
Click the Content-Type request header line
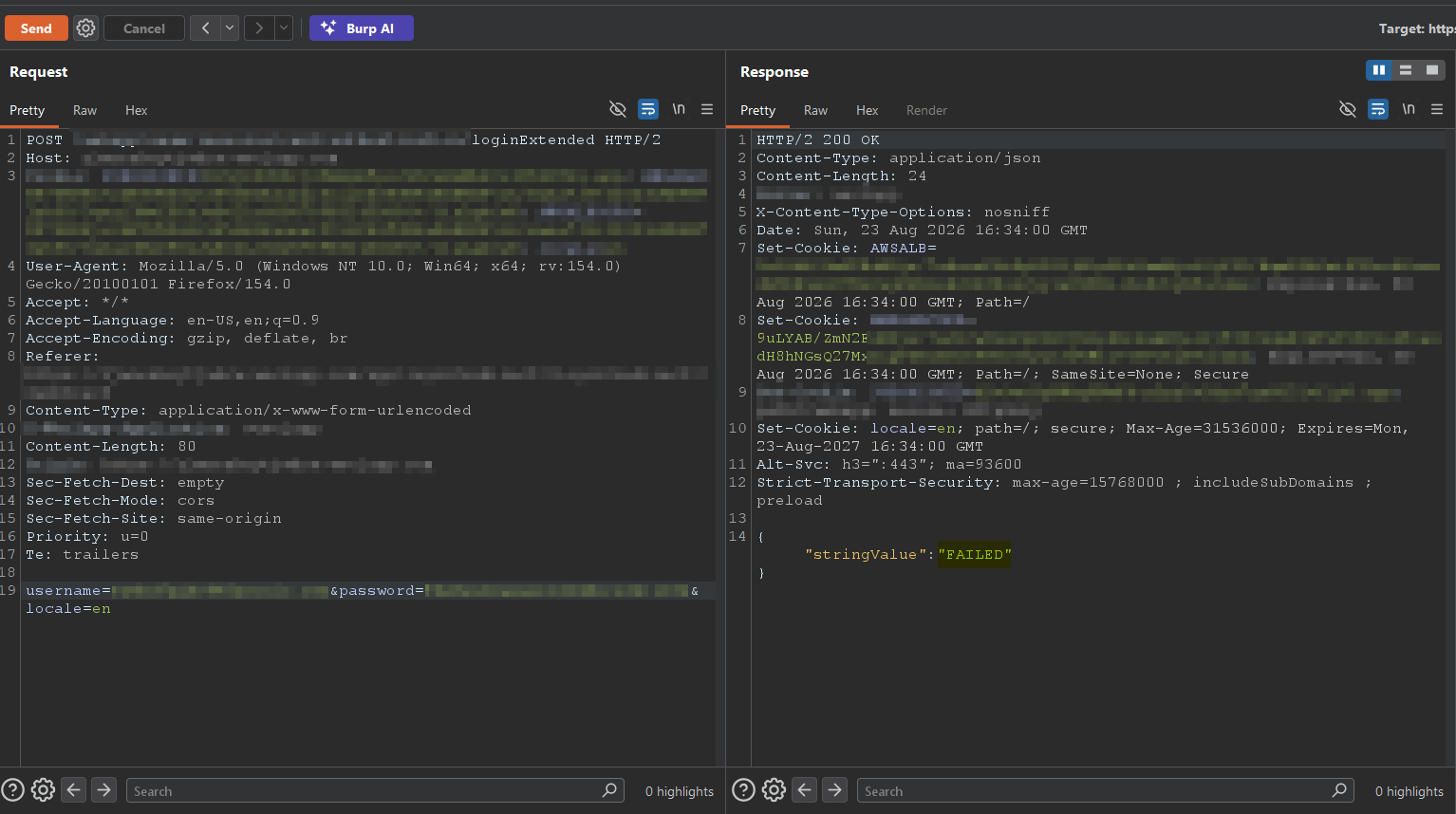click(x=249, y=411)
